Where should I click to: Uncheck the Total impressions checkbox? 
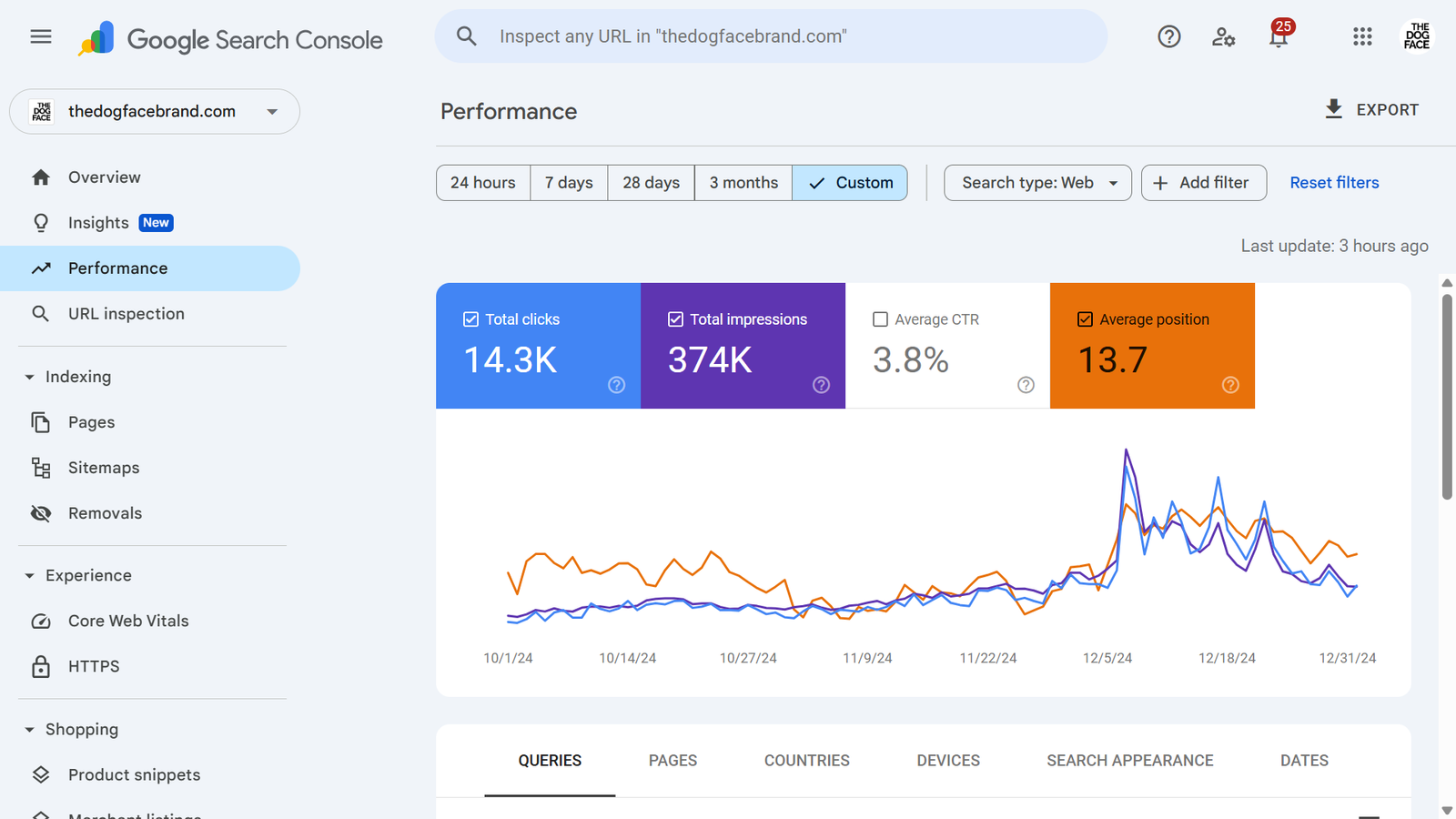point(675,319)
